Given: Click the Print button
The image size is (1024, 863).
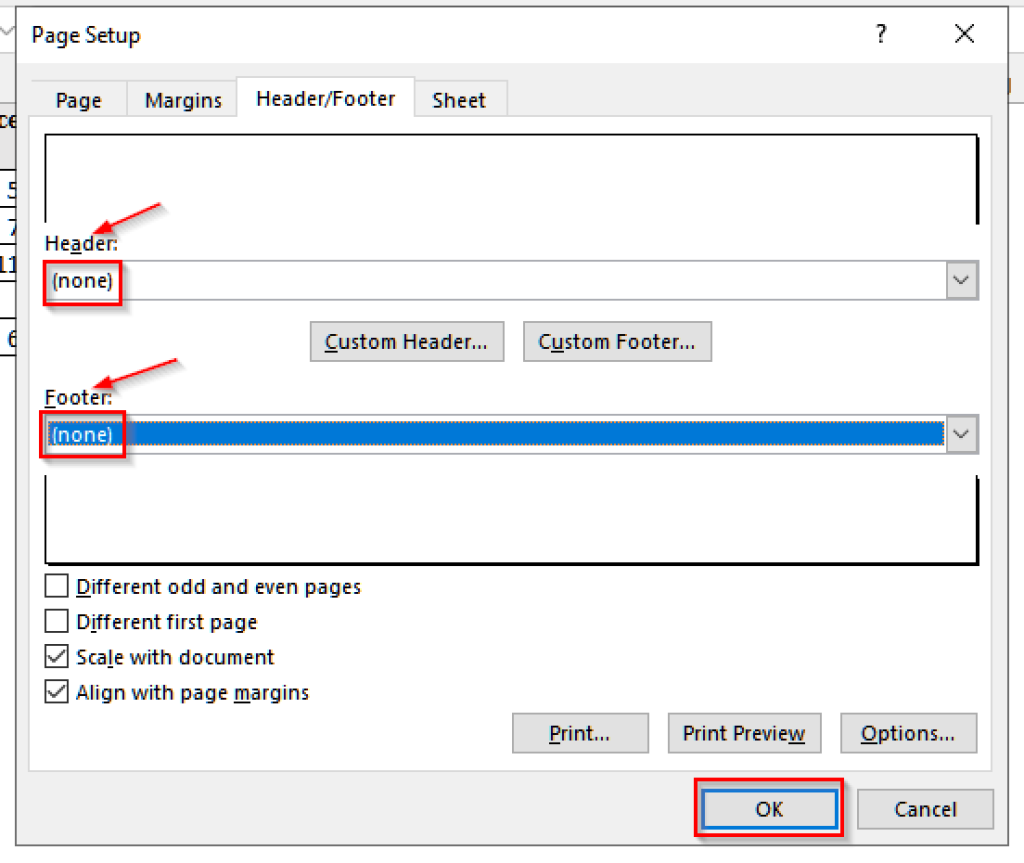Looking at the screenshot, I should pos(580,733).
